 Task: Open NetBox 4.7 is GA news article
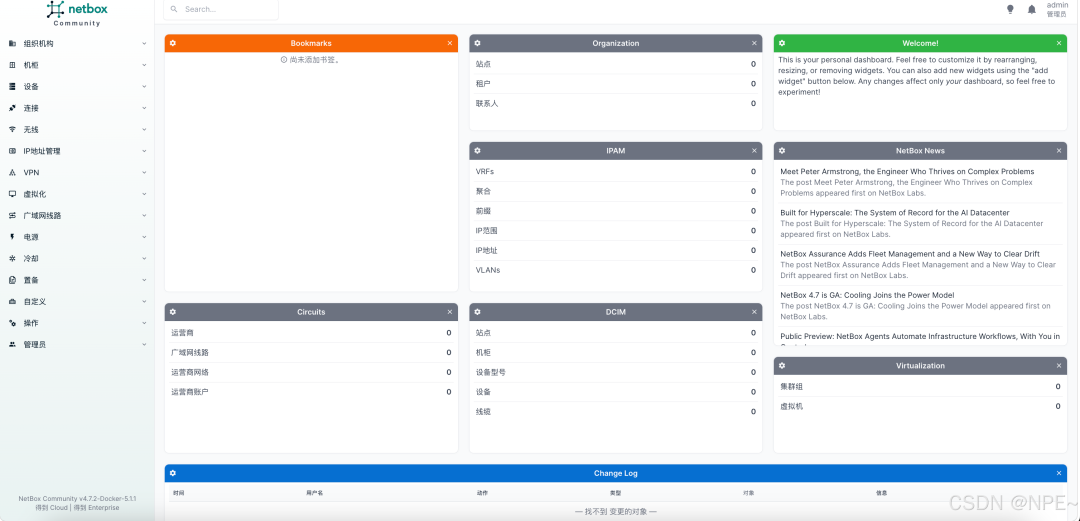point(867,295)
